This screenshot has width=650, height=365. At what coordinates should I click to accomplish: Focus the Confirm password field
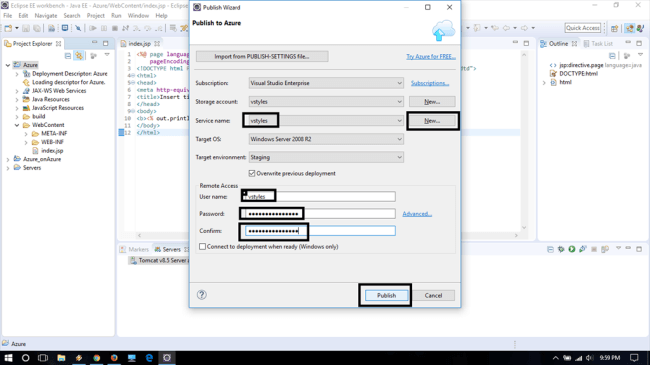click(320, 231)
